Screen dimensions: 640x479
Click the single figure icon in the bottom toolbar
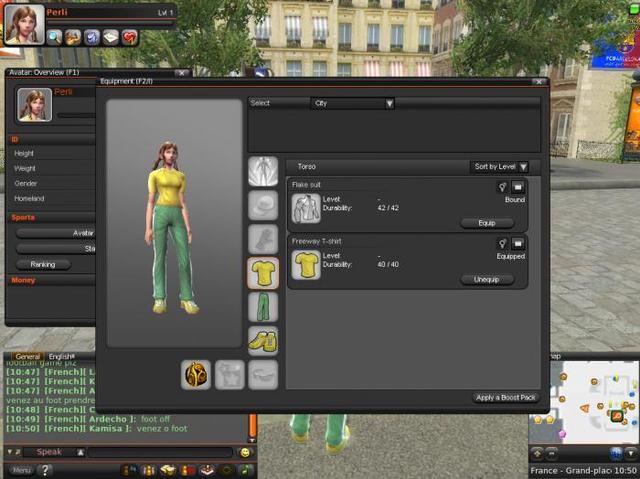tap(131, 470)
